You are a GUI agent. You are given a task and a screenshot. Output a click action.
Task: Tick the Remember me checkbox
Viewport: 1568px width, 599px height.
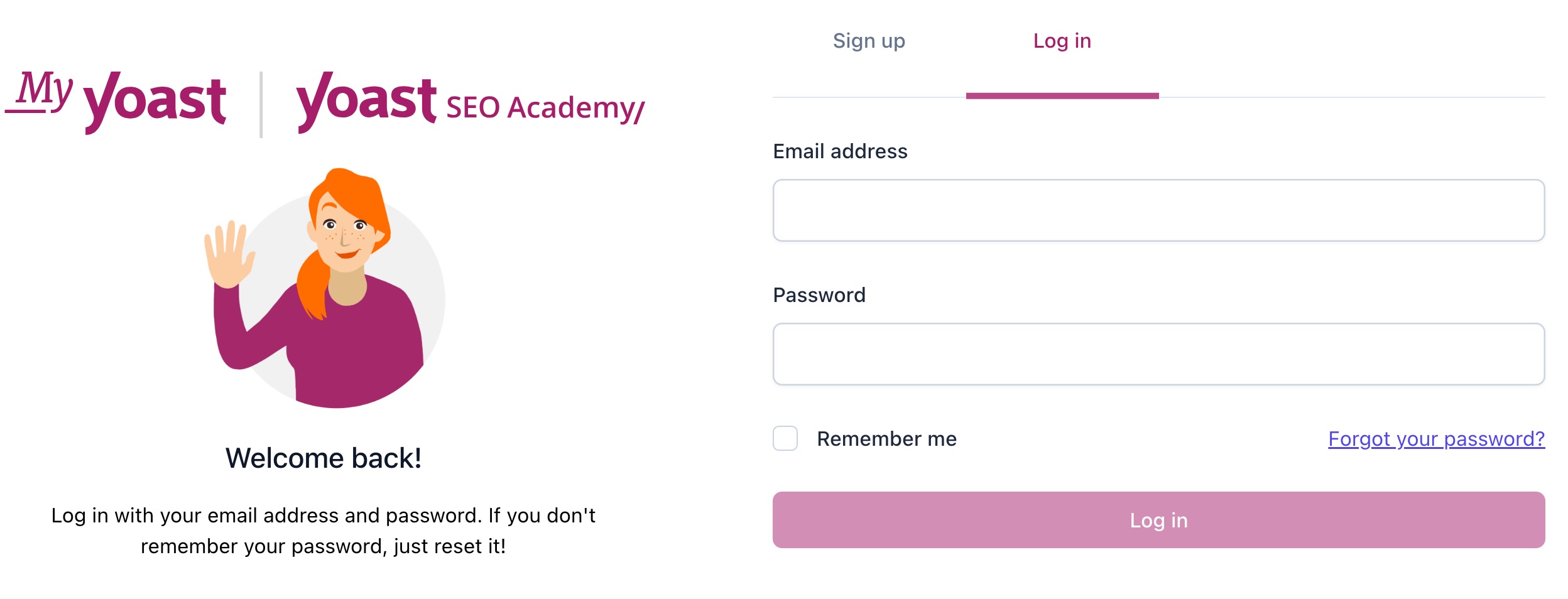coord(785,438)
